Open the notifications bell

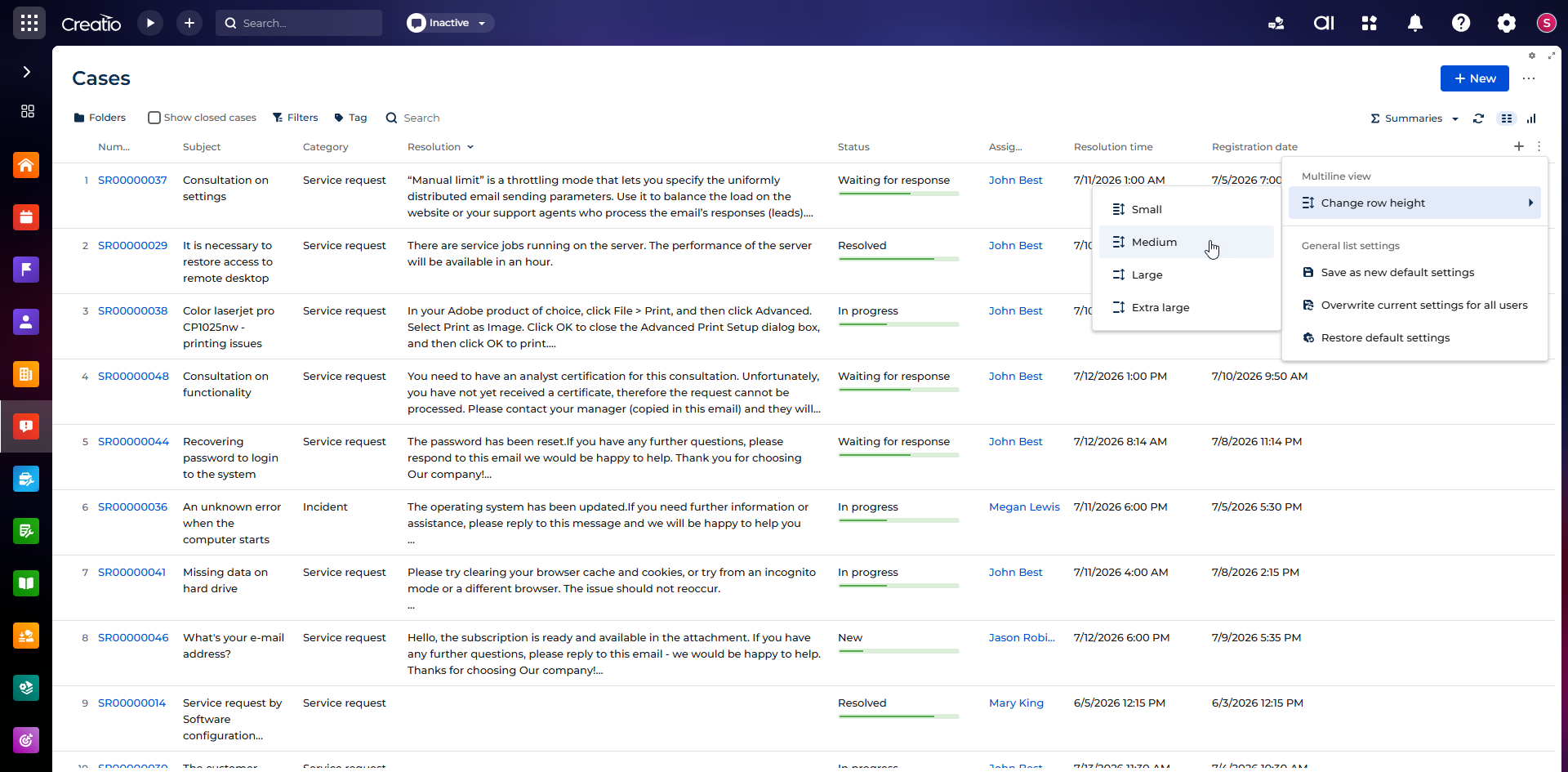tap(1415, 23)
